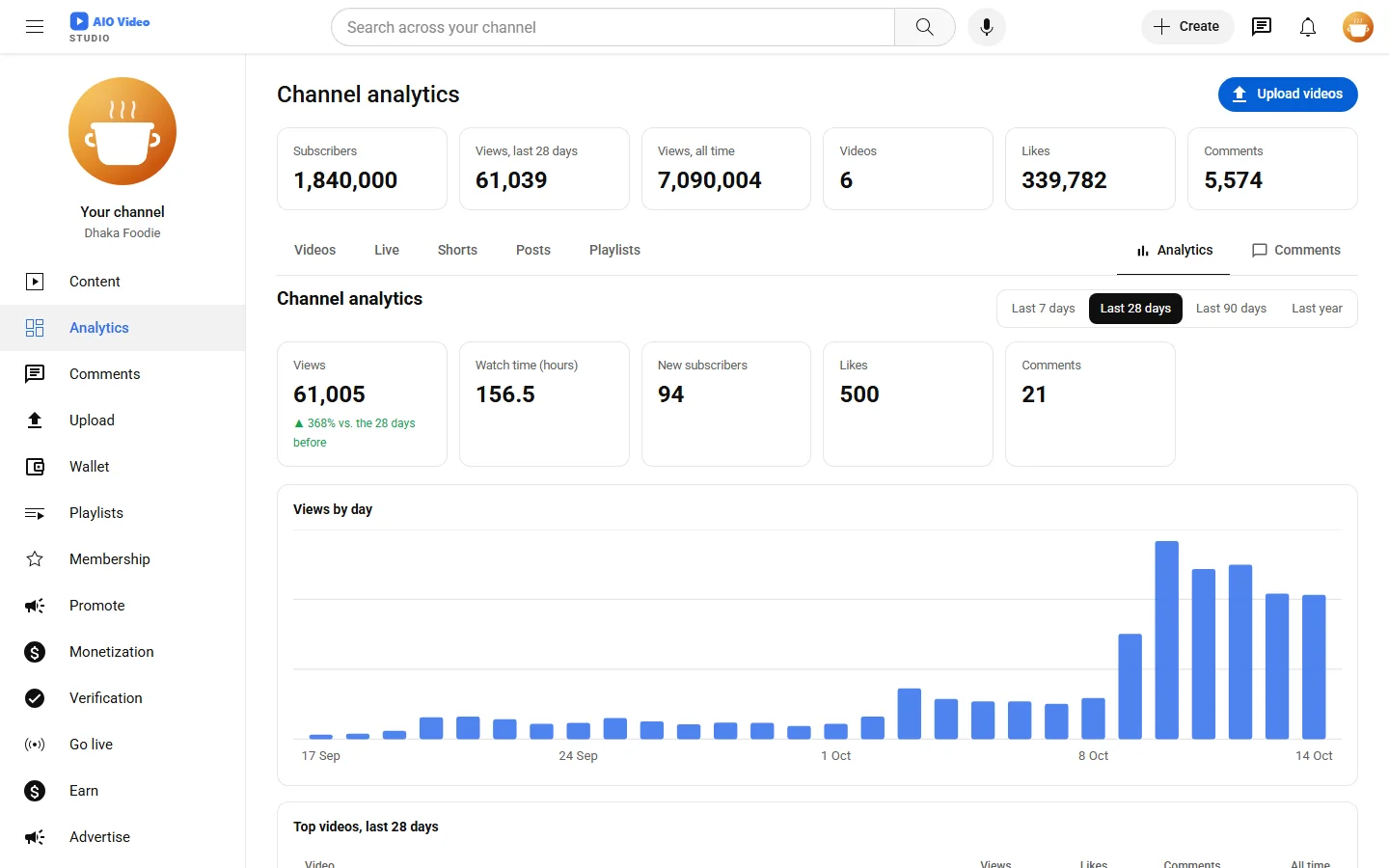The height and width of the screenshot is (868, 1389).
Task: Switch to the Videos tab
Action: point(314,250)
